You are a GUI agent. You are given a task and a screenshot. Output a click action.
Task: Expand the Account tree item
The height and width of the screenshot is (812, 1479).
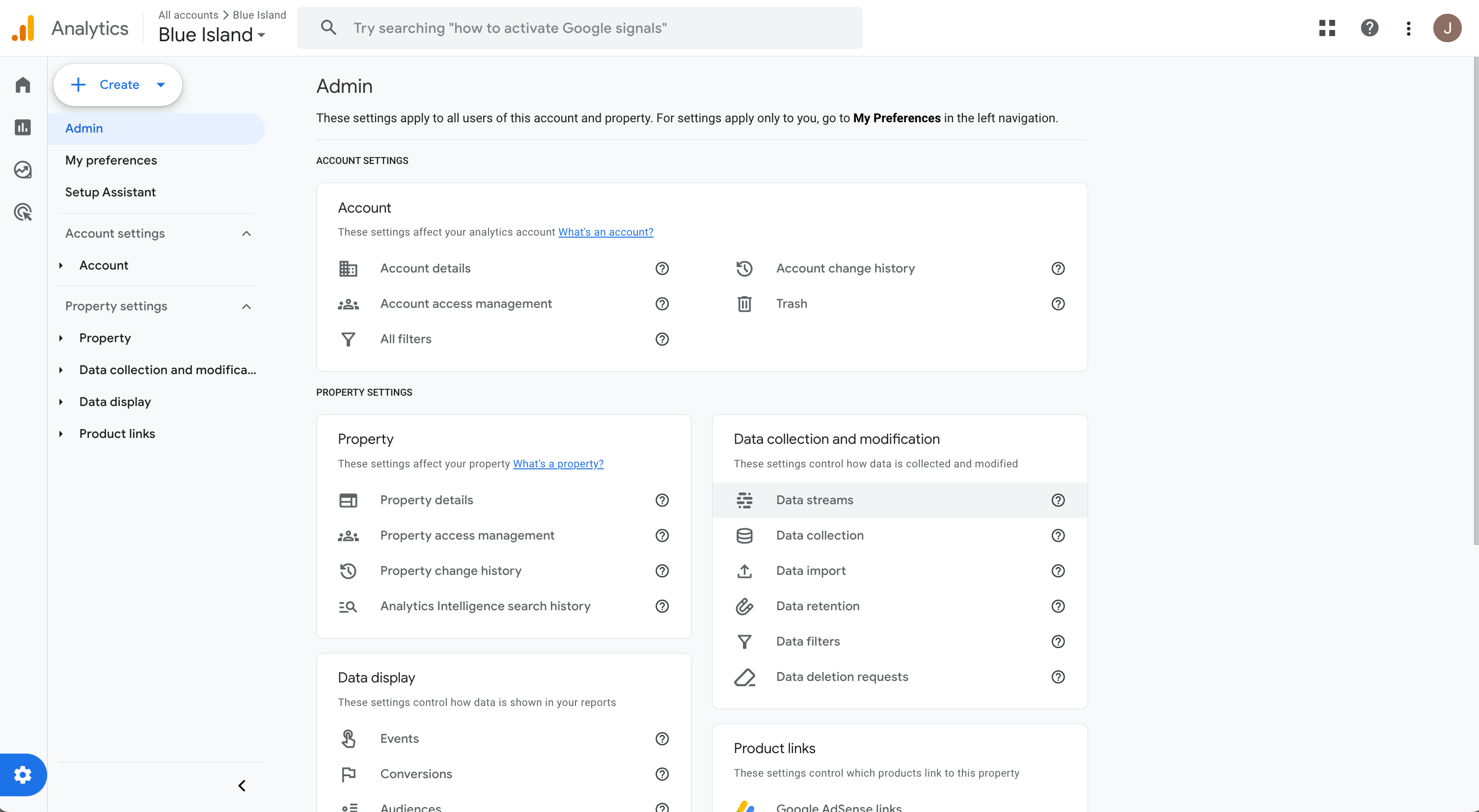click(x=61, y=266)
